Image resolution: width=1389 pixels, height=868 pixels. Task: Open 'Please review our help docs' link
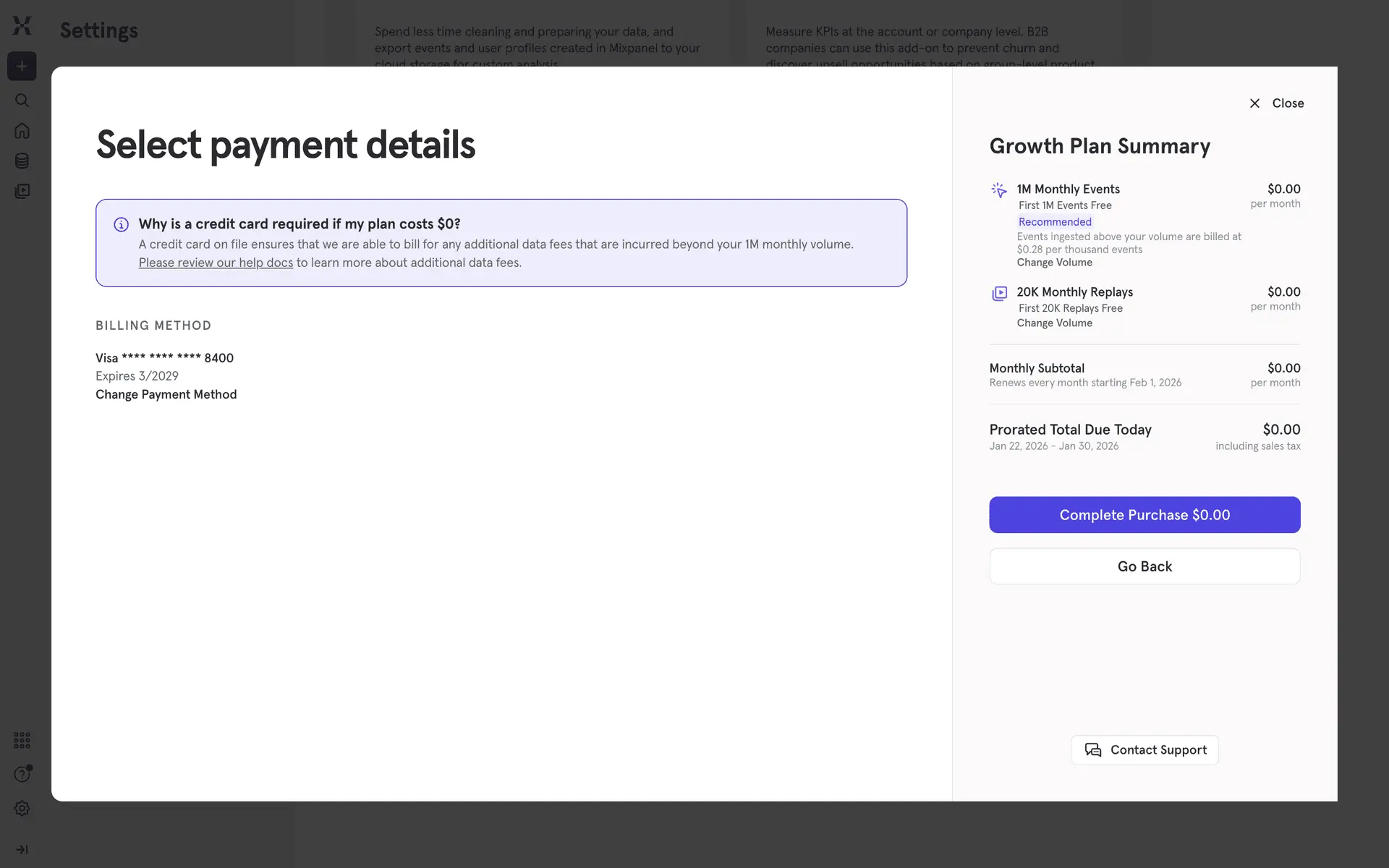click(216, 263)
